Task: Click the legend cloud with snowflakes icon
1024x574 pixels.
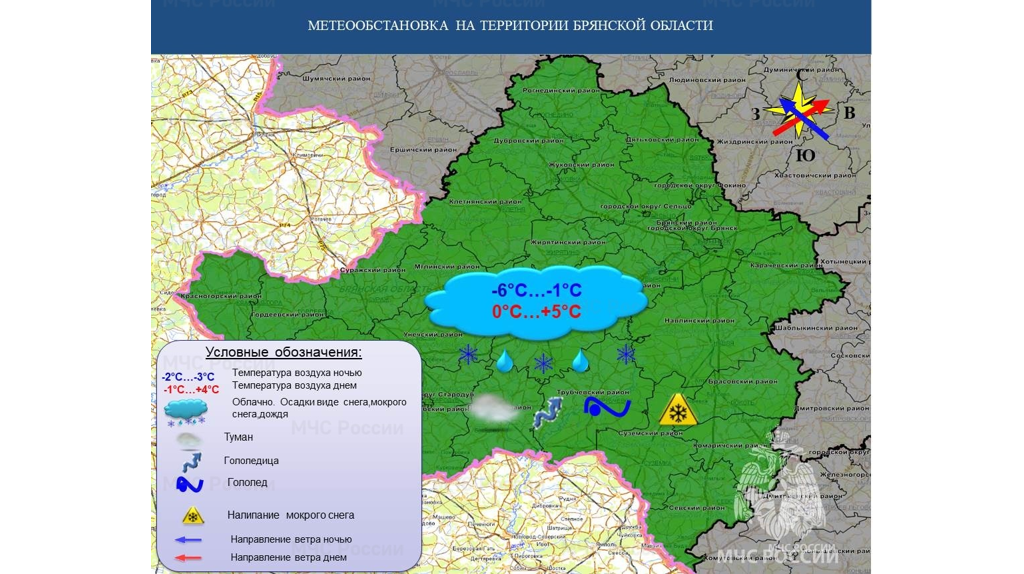Action: [x=186, y=413]
